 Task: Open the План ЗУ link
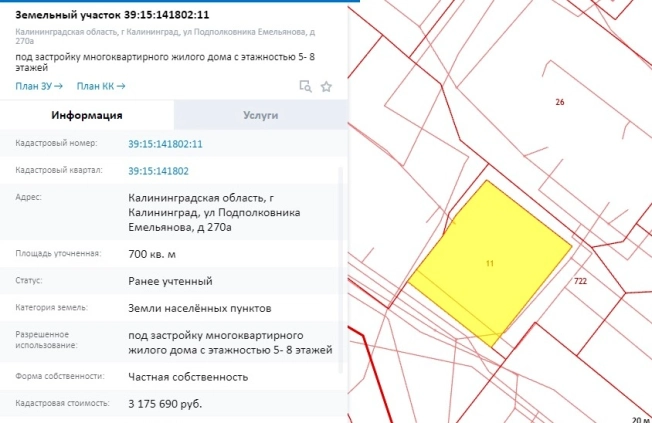click(x=39, y=86)
